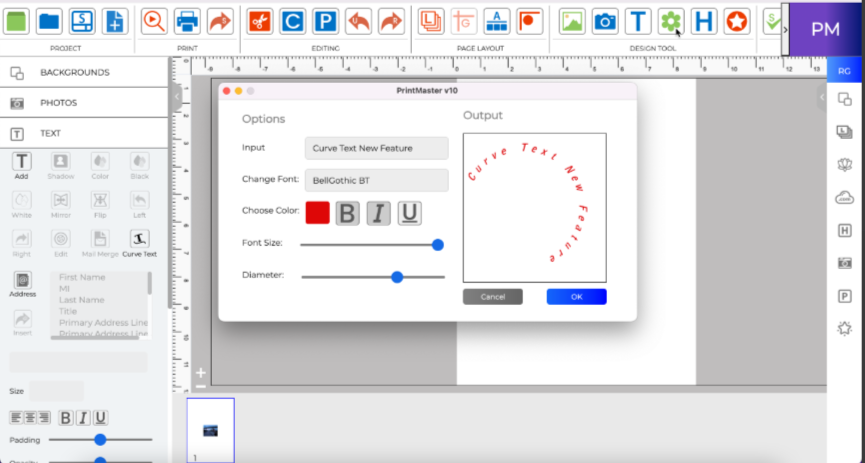
Task: Cut the selection with the scissors icon
Action: [259, 22]
